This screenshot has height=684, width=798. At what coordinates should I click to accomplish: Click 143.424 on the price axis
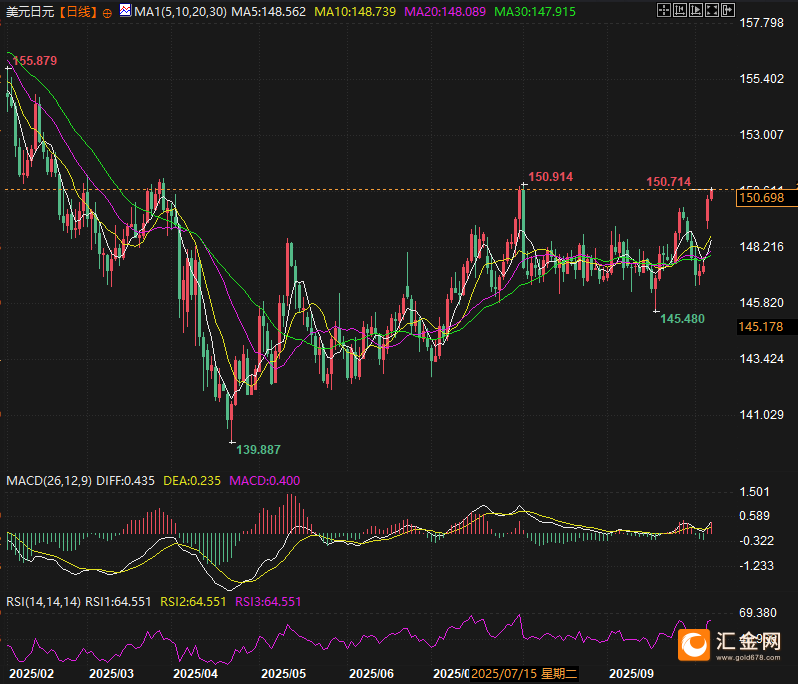761,359
